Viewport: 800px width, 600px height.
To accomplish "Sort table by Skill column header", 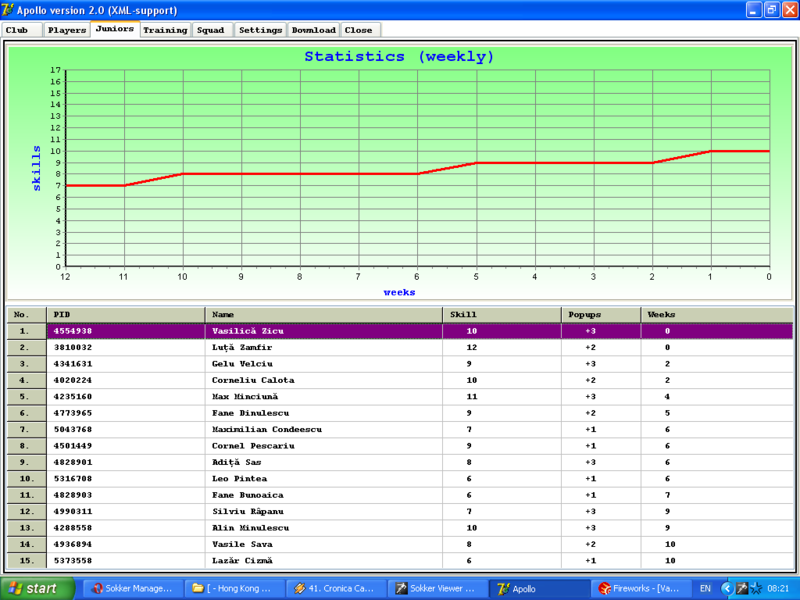I will pos(502,314).
